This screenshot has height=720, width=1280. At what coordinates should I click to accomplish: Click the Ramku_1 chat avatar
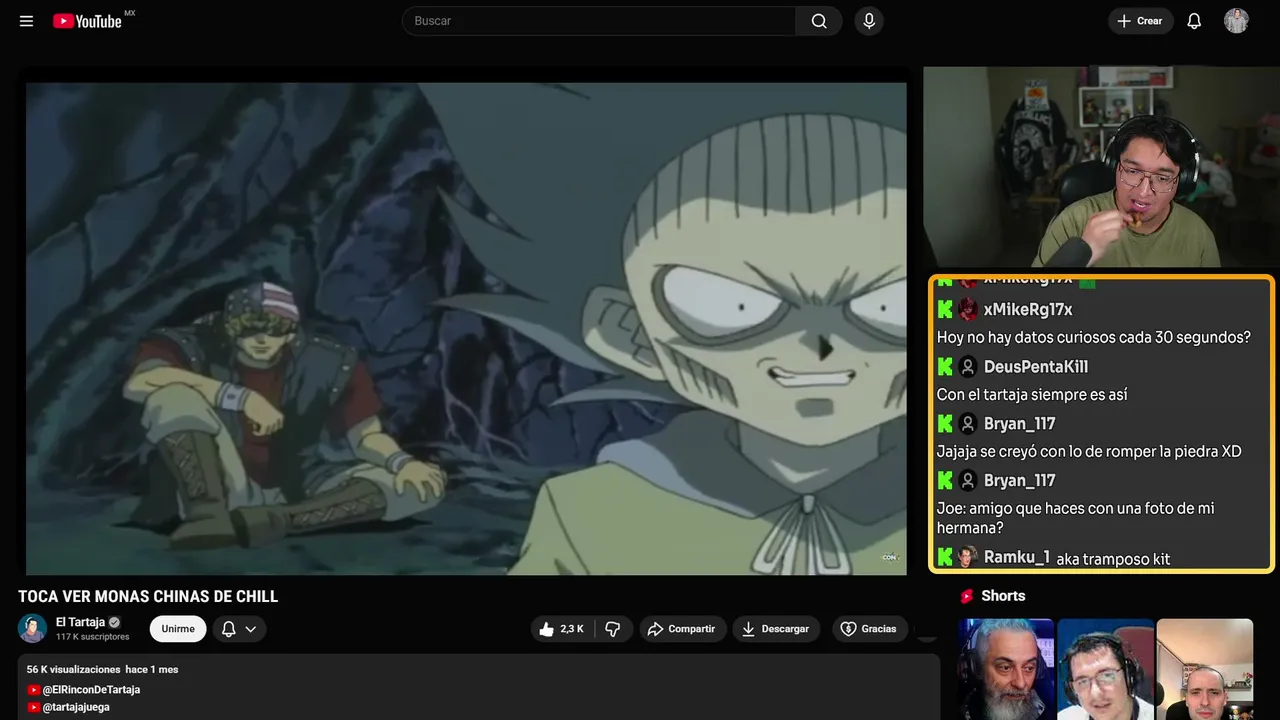(968, 557)
